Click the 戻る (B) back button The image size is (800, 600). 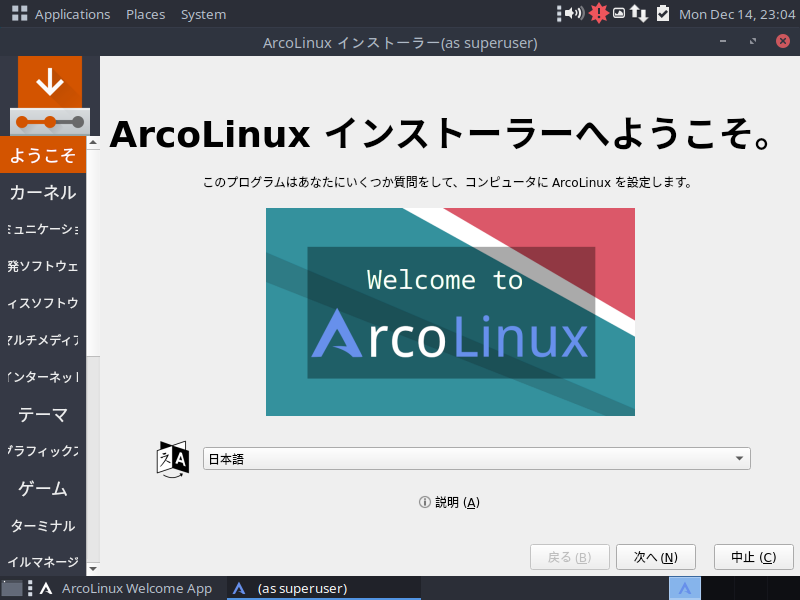[x=569, y=557]
